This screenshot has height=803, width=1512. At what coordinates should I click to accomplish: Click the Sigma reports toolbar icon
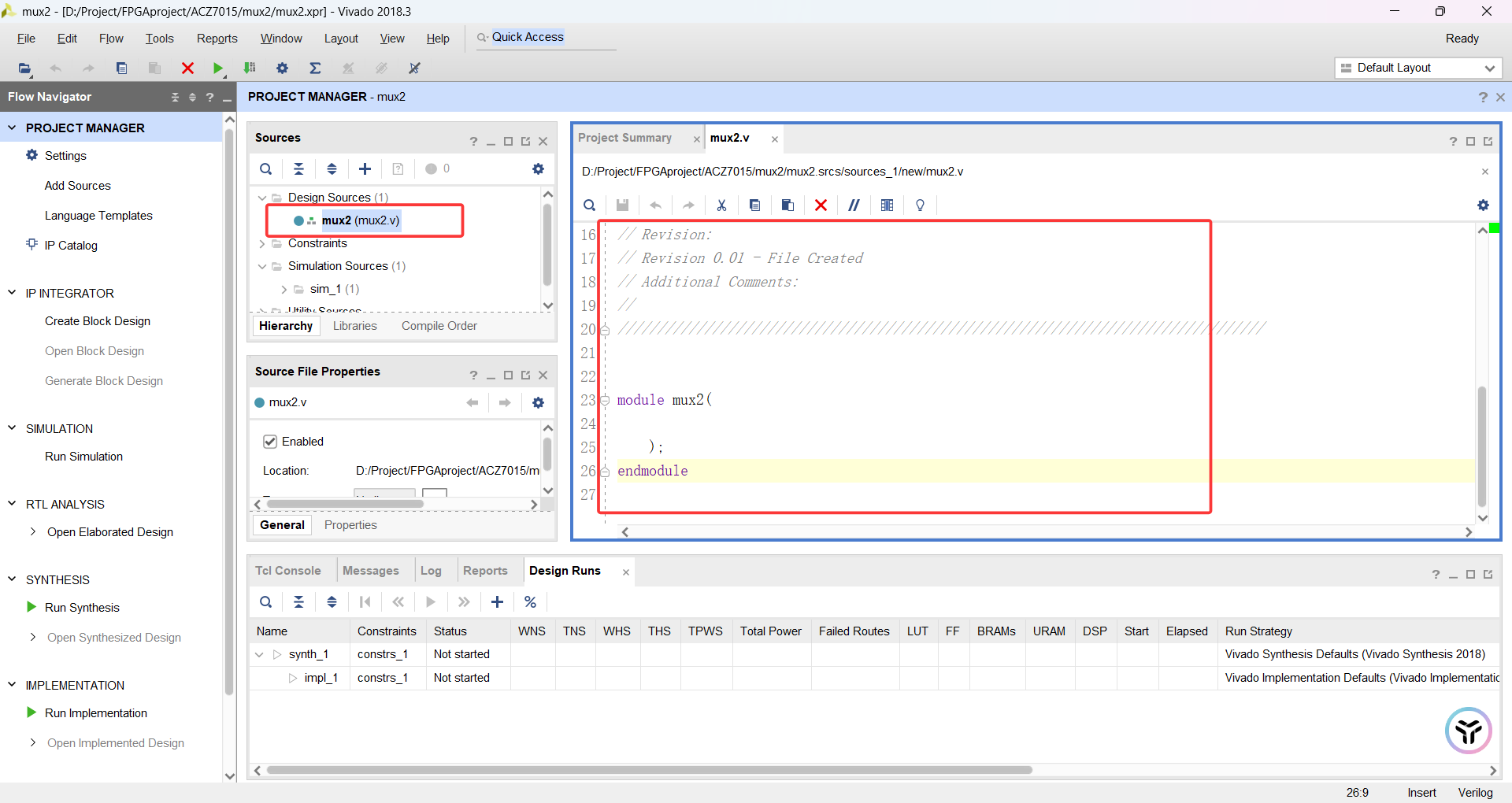pyautogui.click(x=315, y=68)
